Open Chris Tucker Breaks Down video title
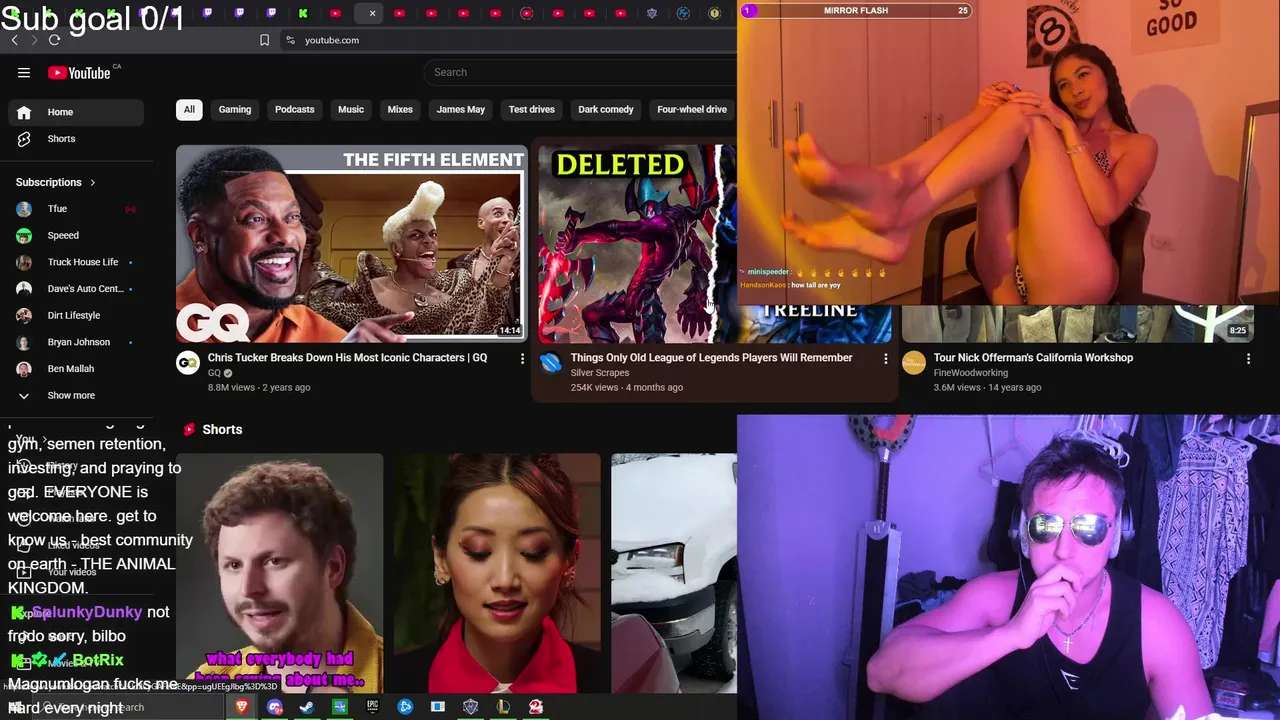Image resolution: width=1280 pixels, height=720 pixels. [x=347, y=357]
